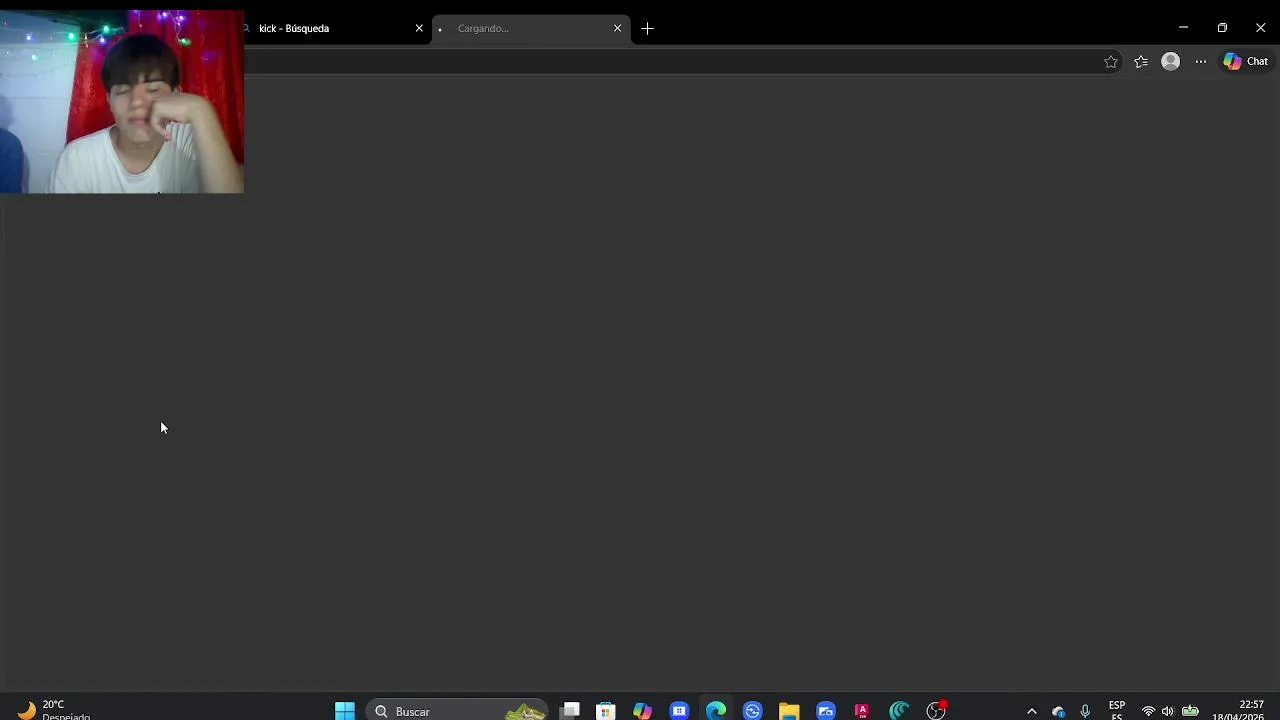Open the red A app on taskbar
Screen dimensions: 1280x720
pyautogui.click(x=862, y=711)
